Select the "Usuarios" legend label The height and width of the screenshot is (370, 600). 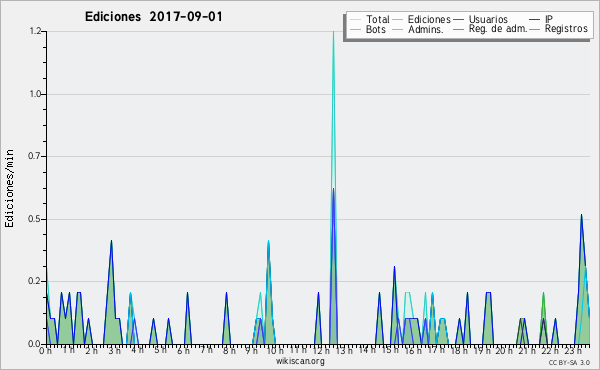pyautogui.click(x=488, y=19)
